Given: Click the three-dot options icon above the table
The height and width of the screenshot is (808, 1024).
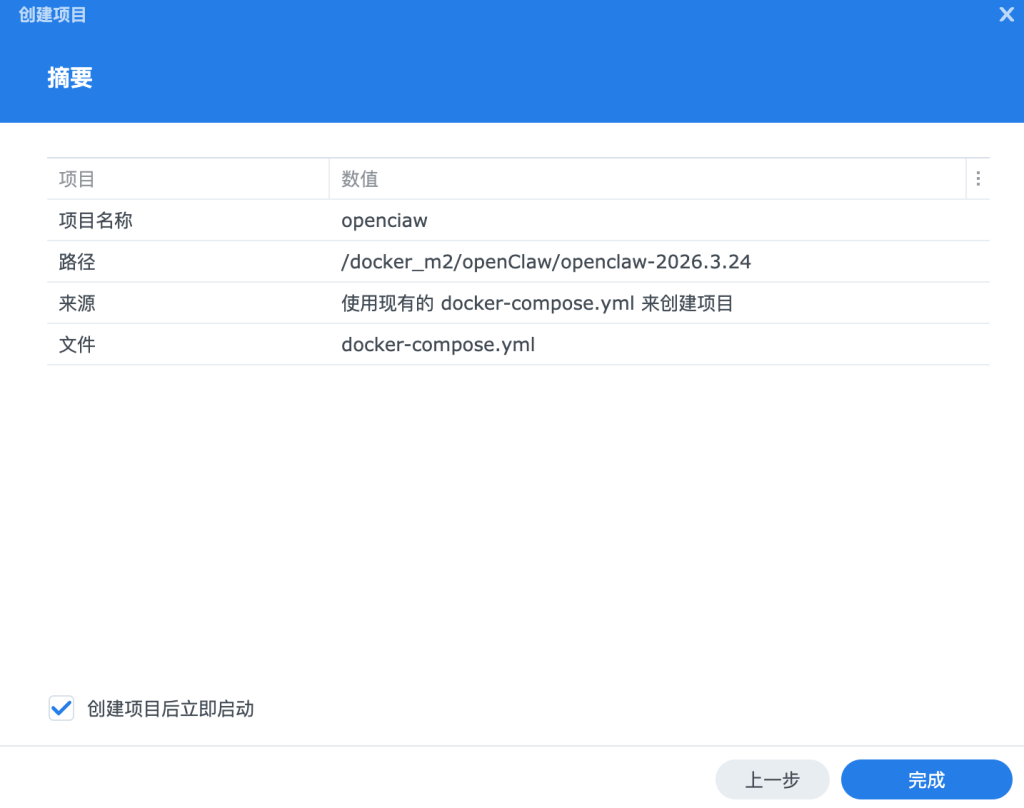Looking at the screenshot, I should (978, 178).
